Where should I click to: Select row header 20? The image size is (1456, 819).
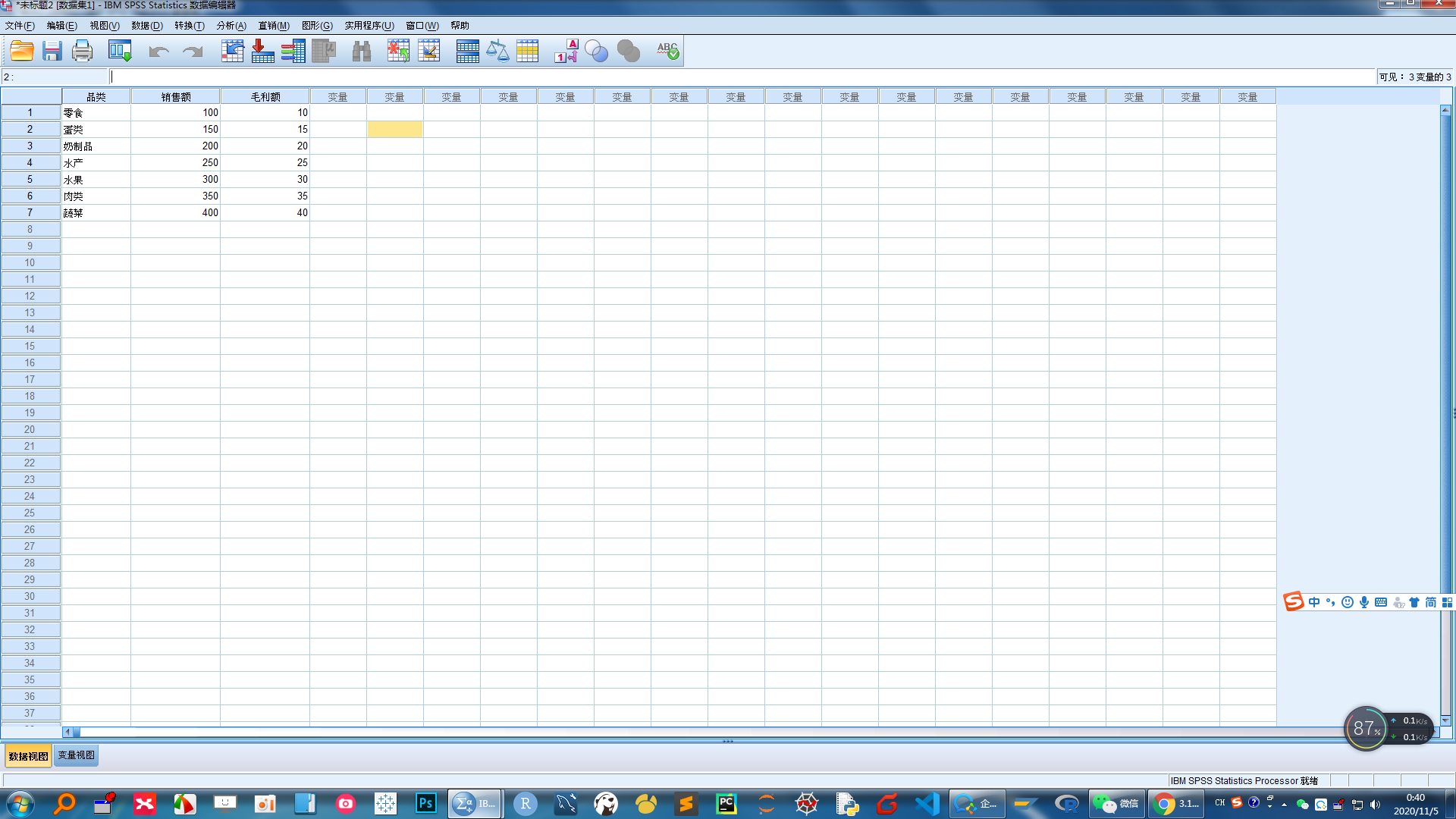pos(30,429)
